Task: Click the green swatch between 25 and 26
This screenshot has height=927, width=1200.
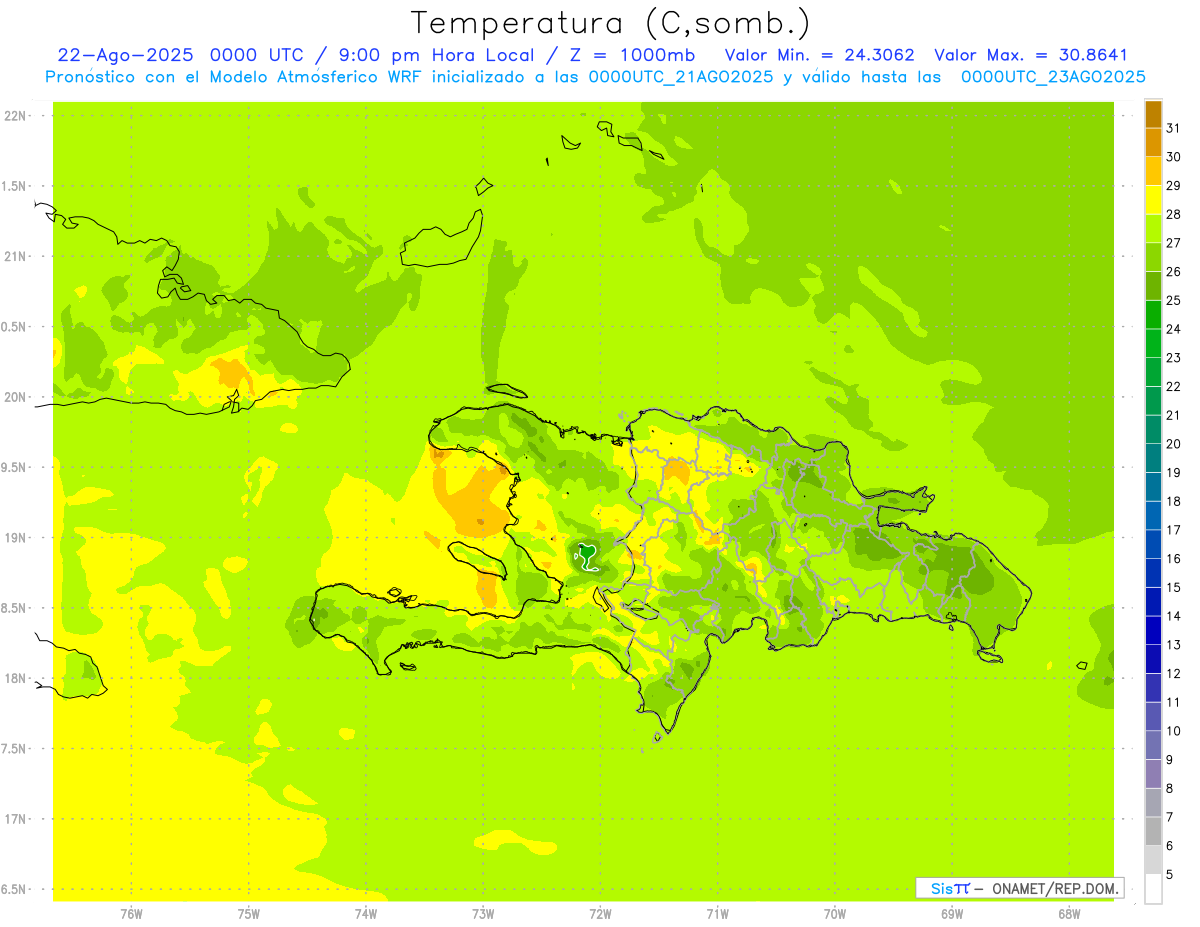Action: point(1154,285)
